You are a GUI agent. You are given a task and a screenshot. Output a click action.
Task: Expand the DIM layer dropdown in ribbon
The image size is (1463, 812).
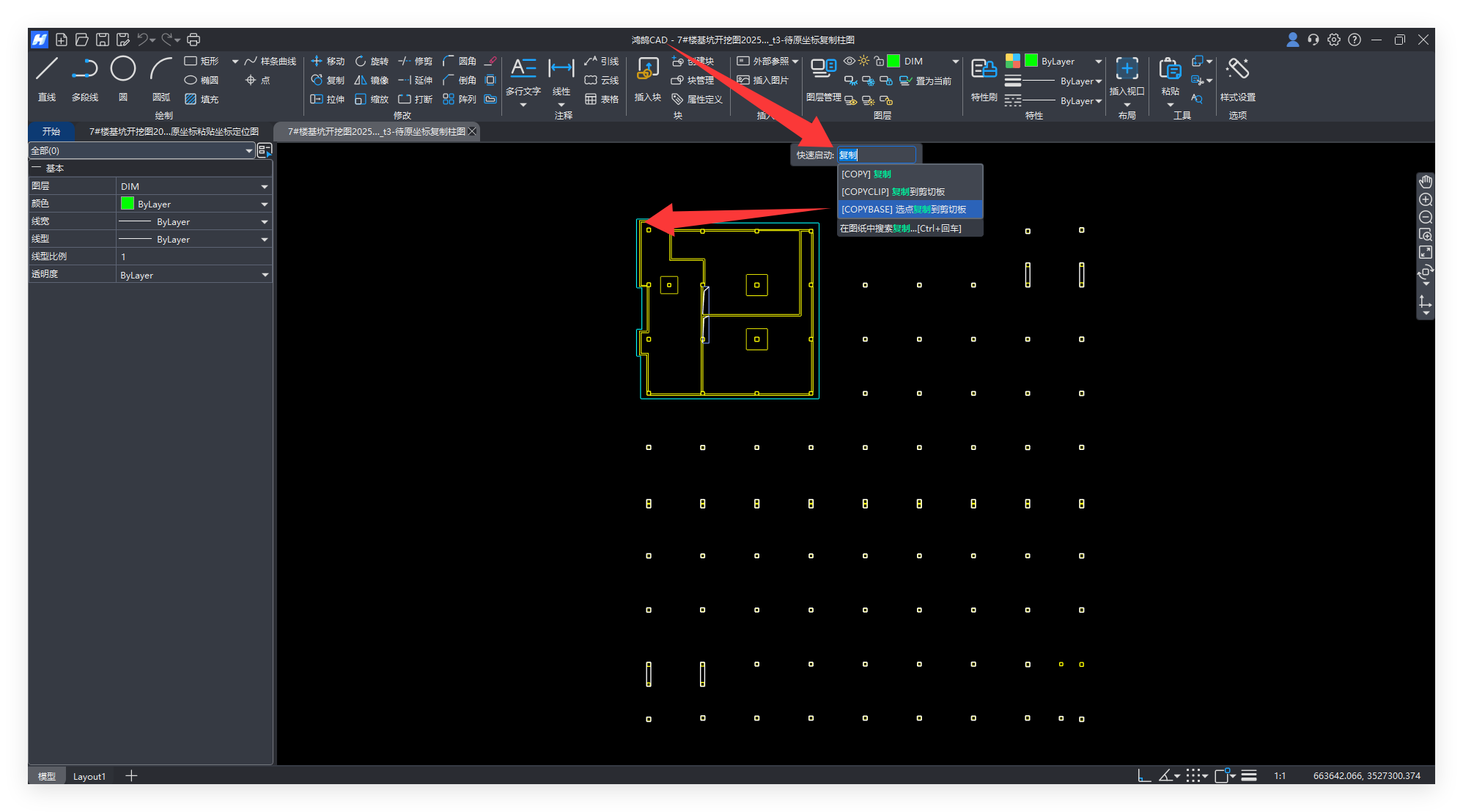[x=955, y=62]
